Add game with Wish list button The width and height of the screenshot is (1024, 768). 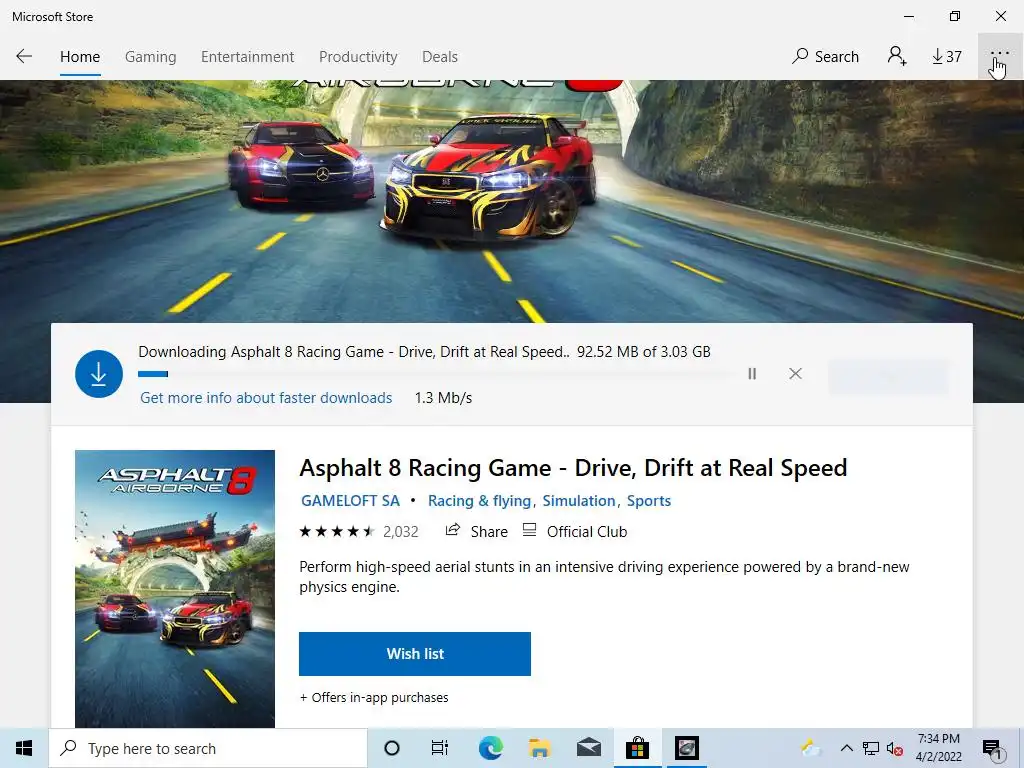(x=415, y=654)
